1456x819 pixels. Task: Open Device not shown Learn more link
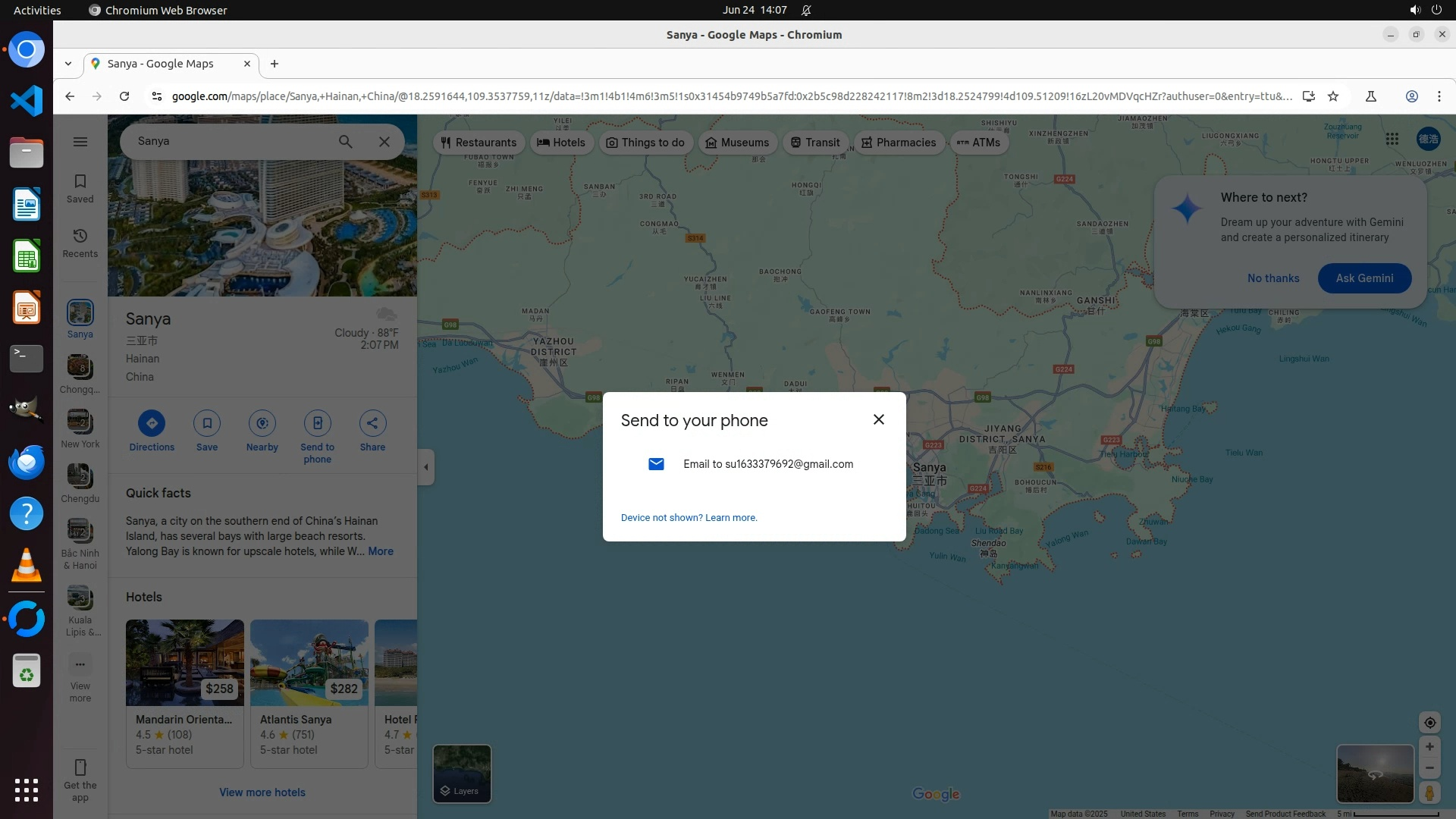(x=689, y=518)
